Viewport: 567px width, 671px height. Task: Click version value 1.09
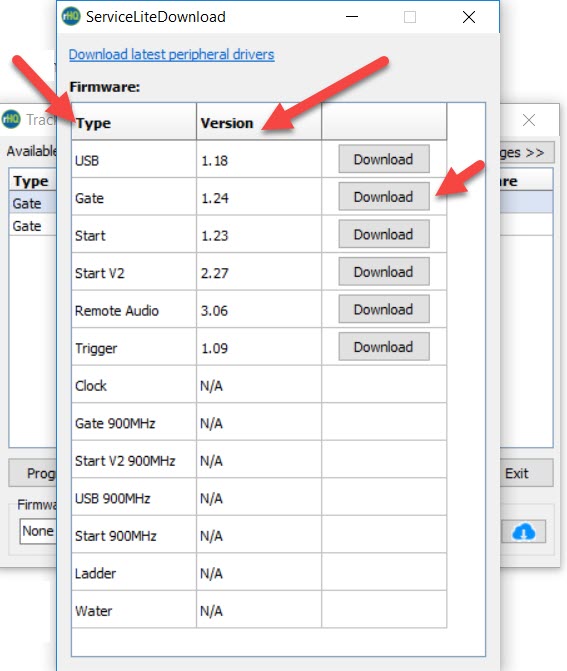click(x=214, y=348)
